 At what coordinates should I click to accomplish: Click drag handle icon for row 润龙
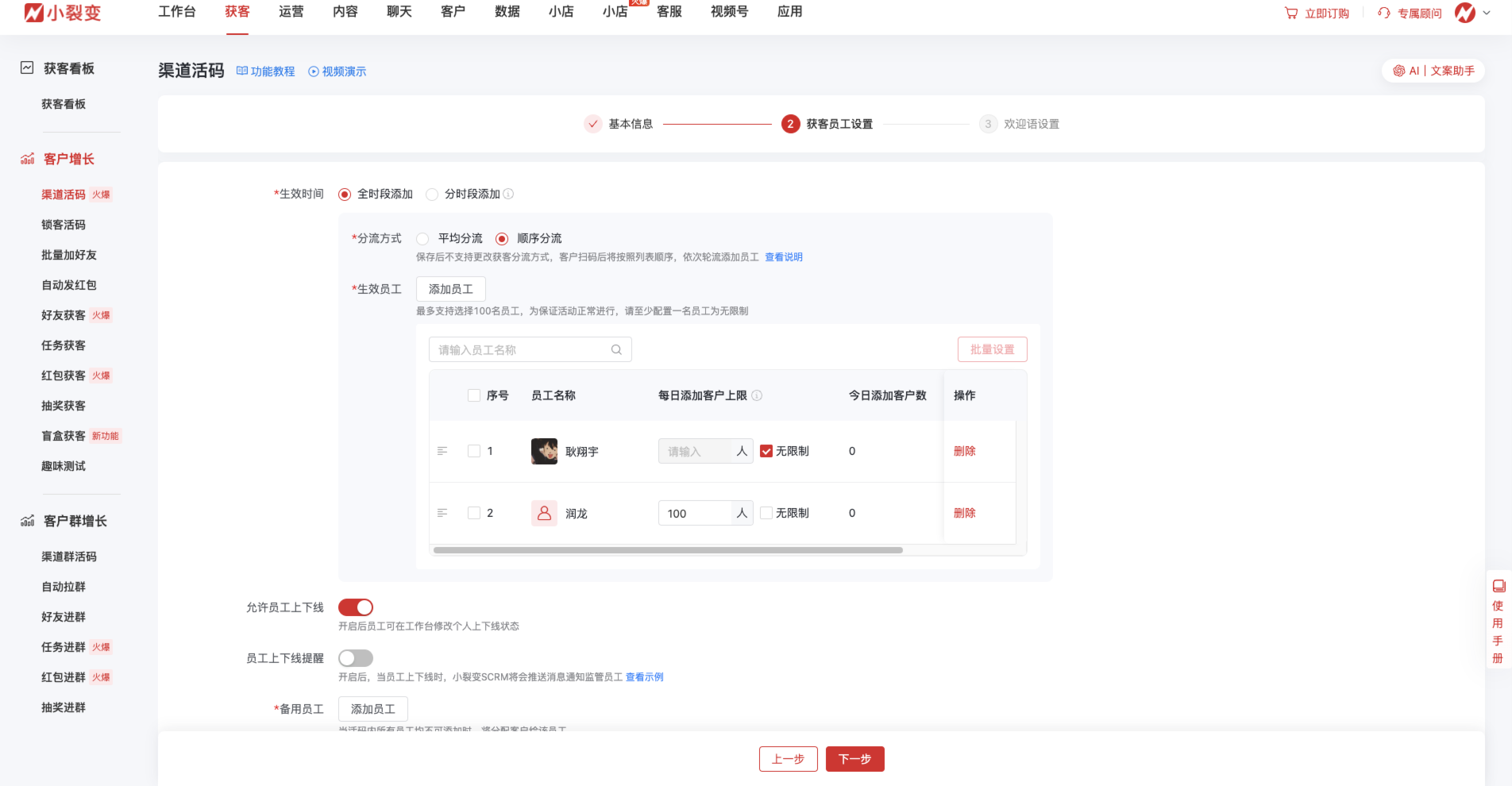[442, 513]
